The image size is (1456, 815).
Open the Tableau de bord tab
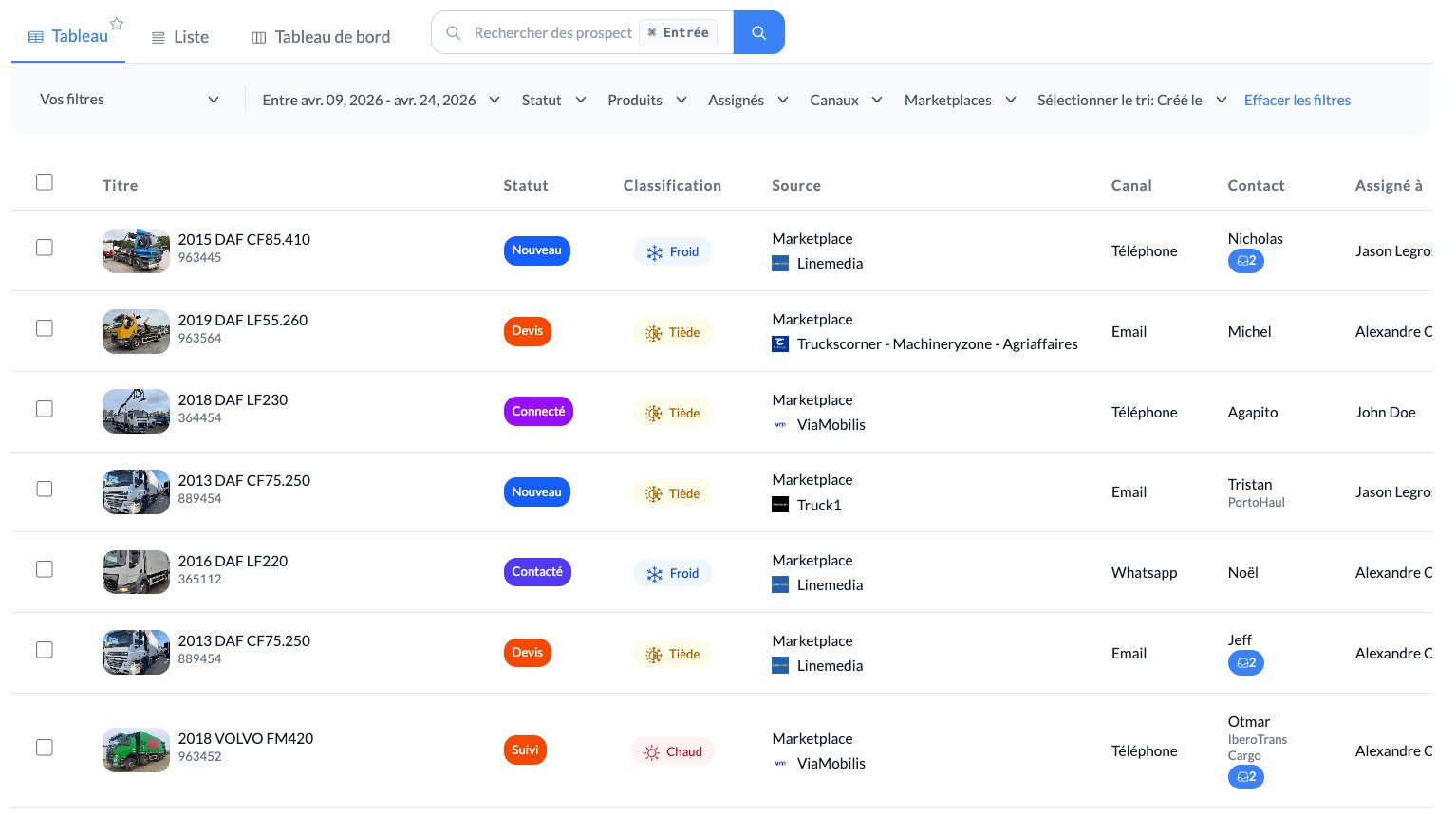(x=321, y=37)
